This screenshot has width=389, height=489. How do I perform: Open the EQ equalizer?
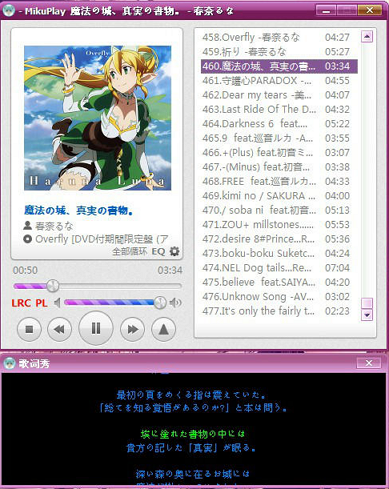tap(158, 251)
